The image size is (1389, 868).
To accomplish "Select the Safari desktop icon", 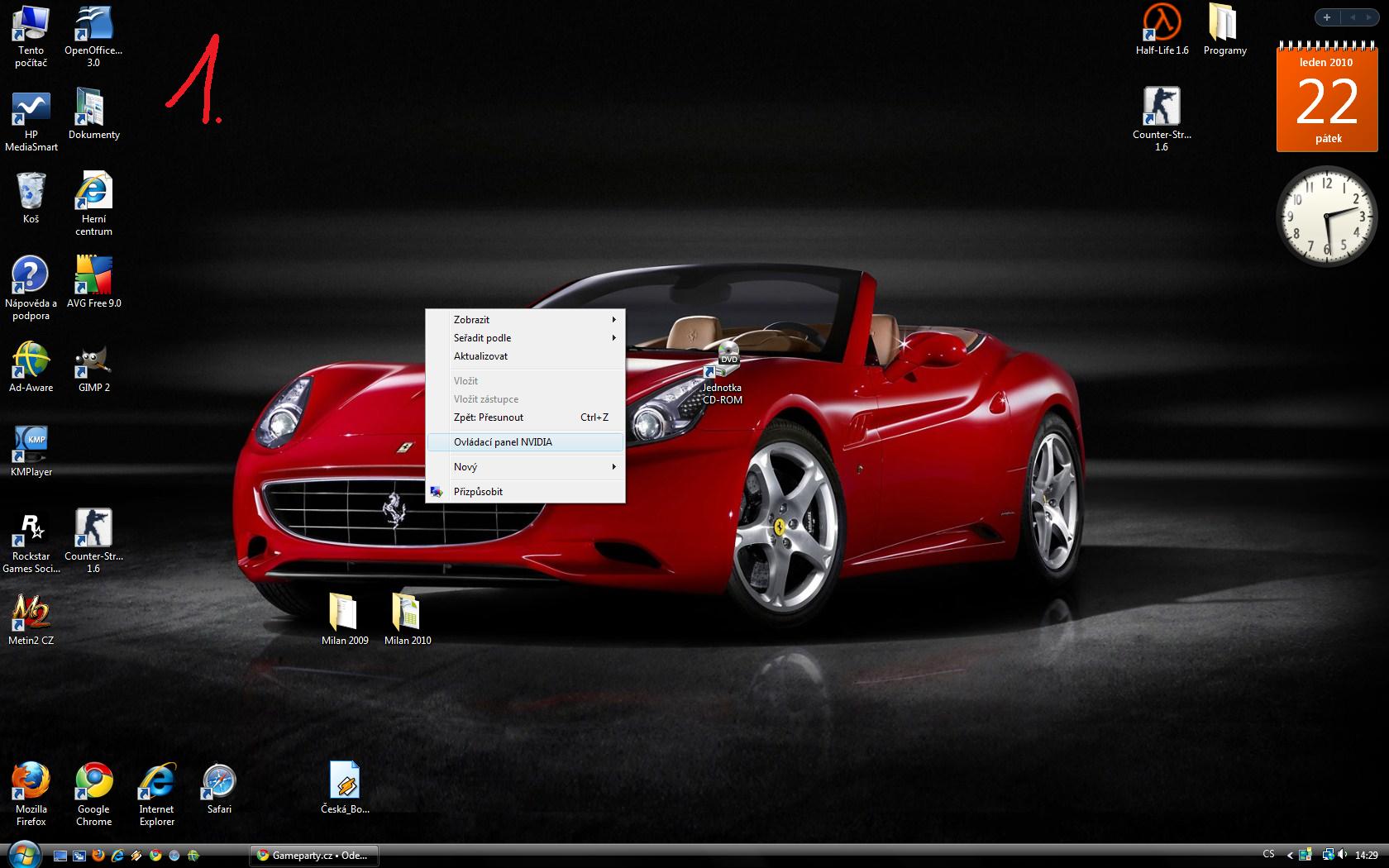I will pos(219,788).
